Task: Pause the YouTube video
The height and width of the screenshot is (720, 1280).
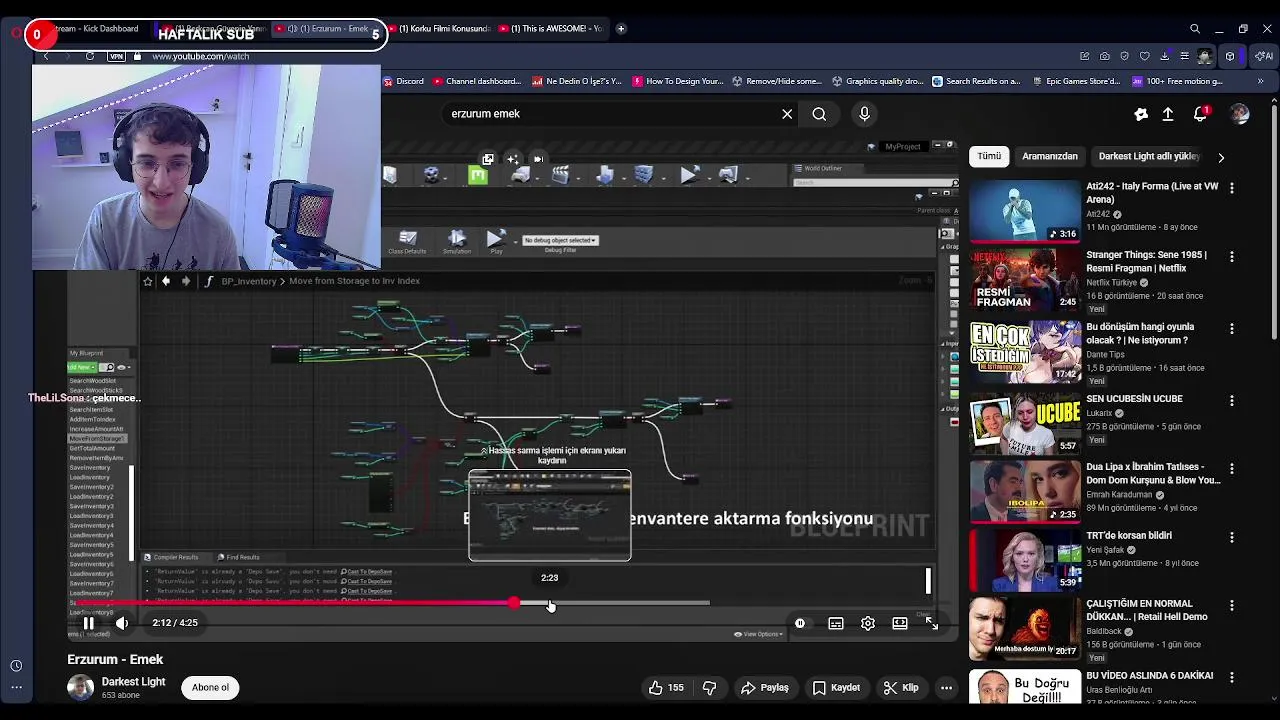Action: [x=88, y=623]
